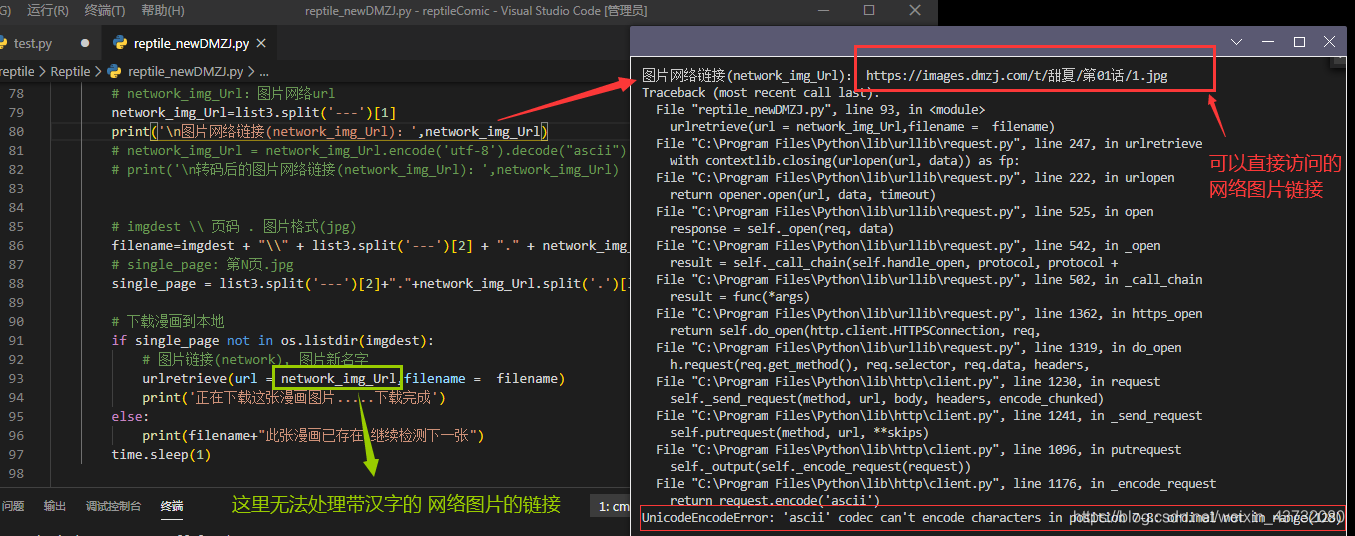Click the images.dmzj.com URL in console output
Image resolution: width=1355 pixels, height=536 pixels.
[x=1016, y=75]
